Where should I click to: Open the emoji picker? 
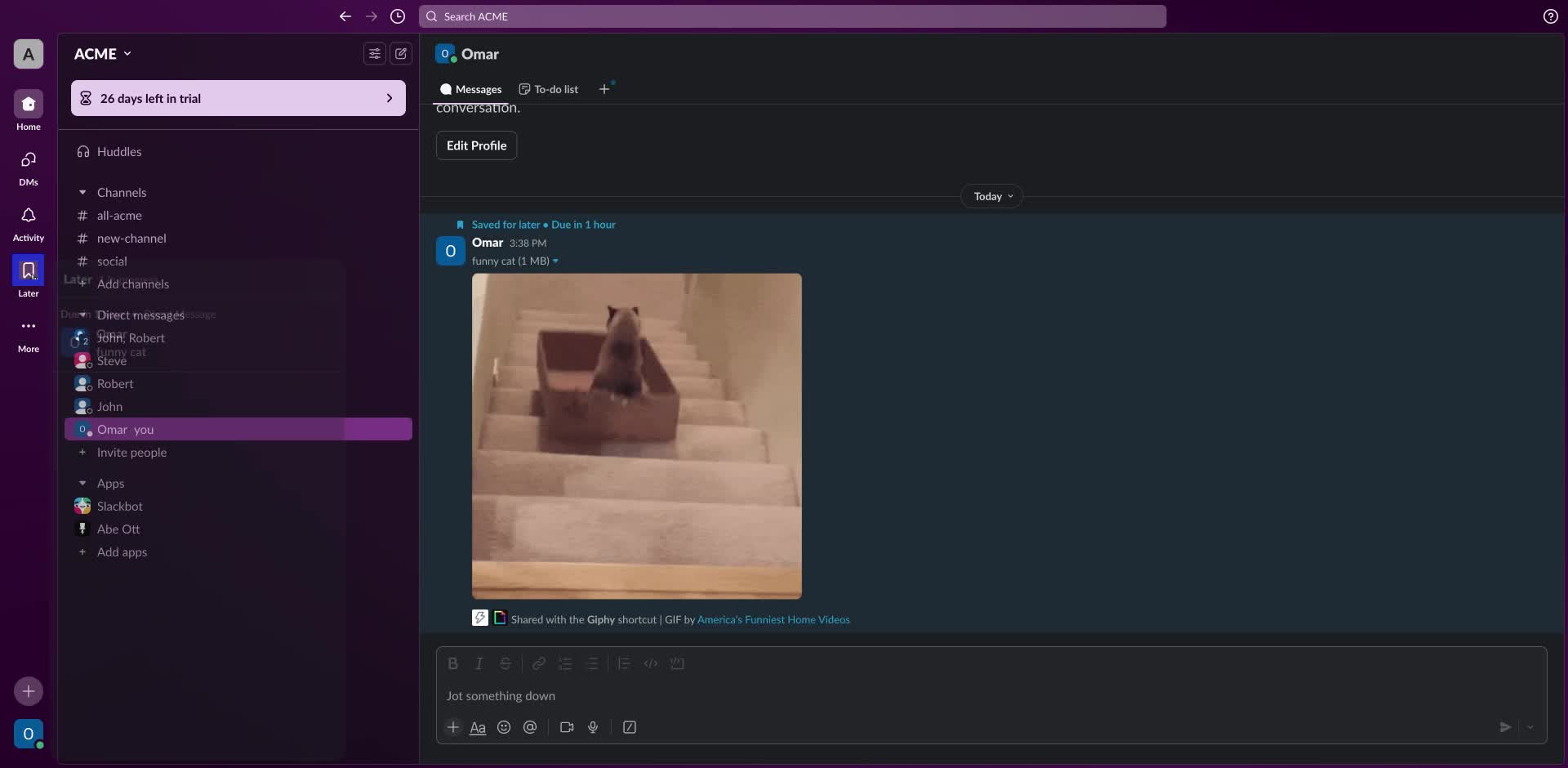[x=504, y=727]
